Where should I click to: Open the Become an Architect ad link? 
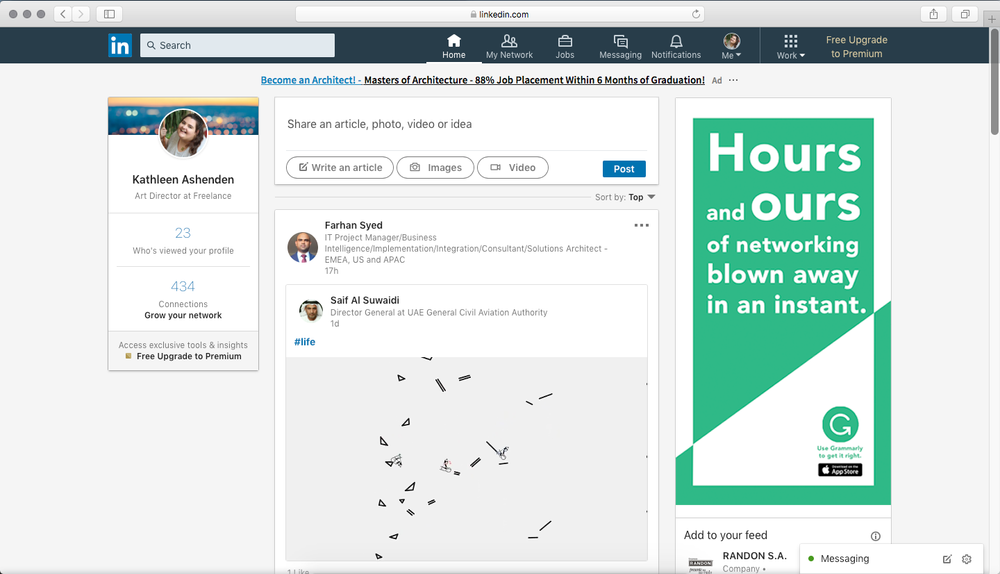482,80
